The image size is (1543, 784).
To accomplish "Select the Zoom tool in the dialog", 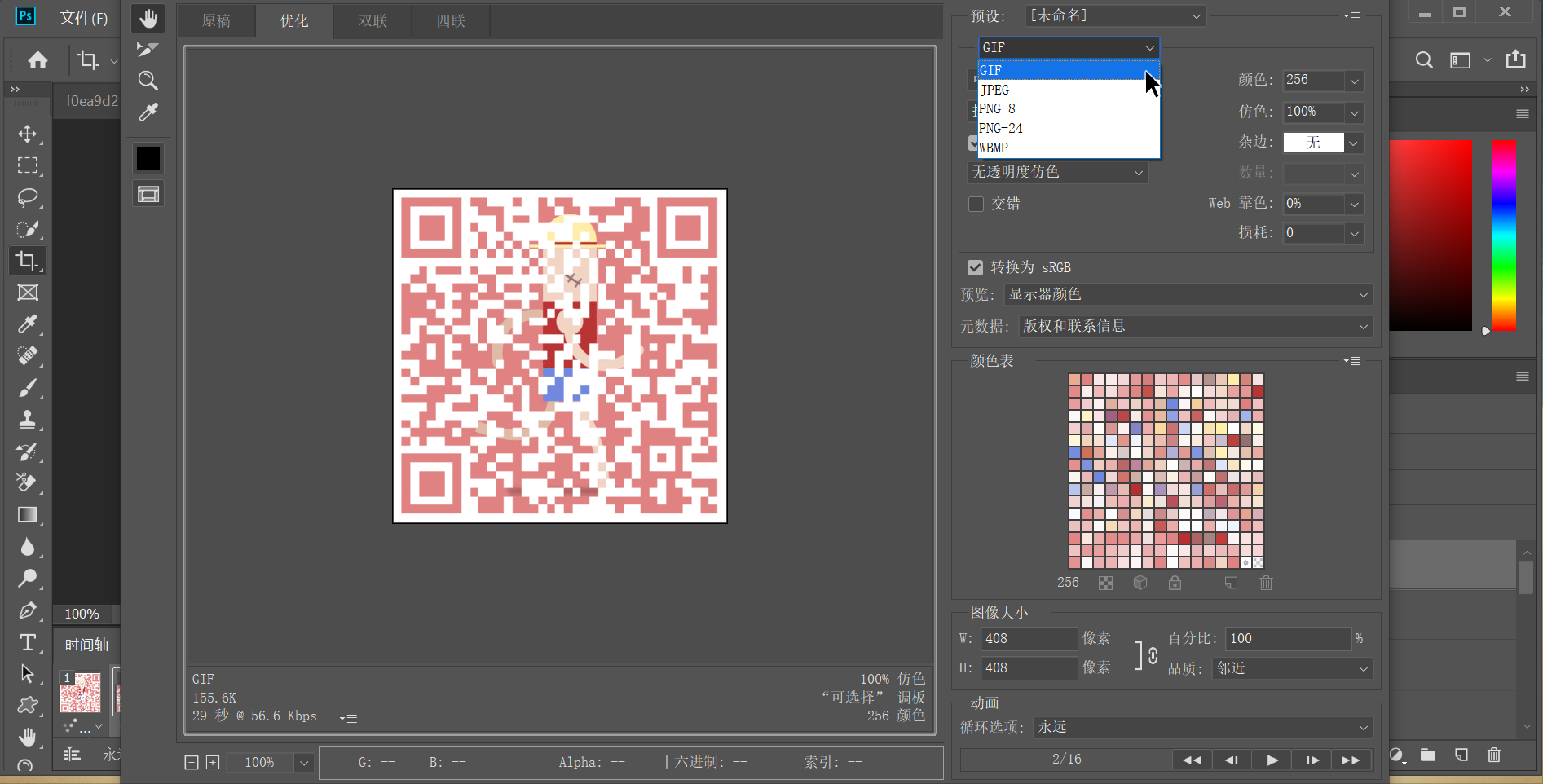I will 148,80.
